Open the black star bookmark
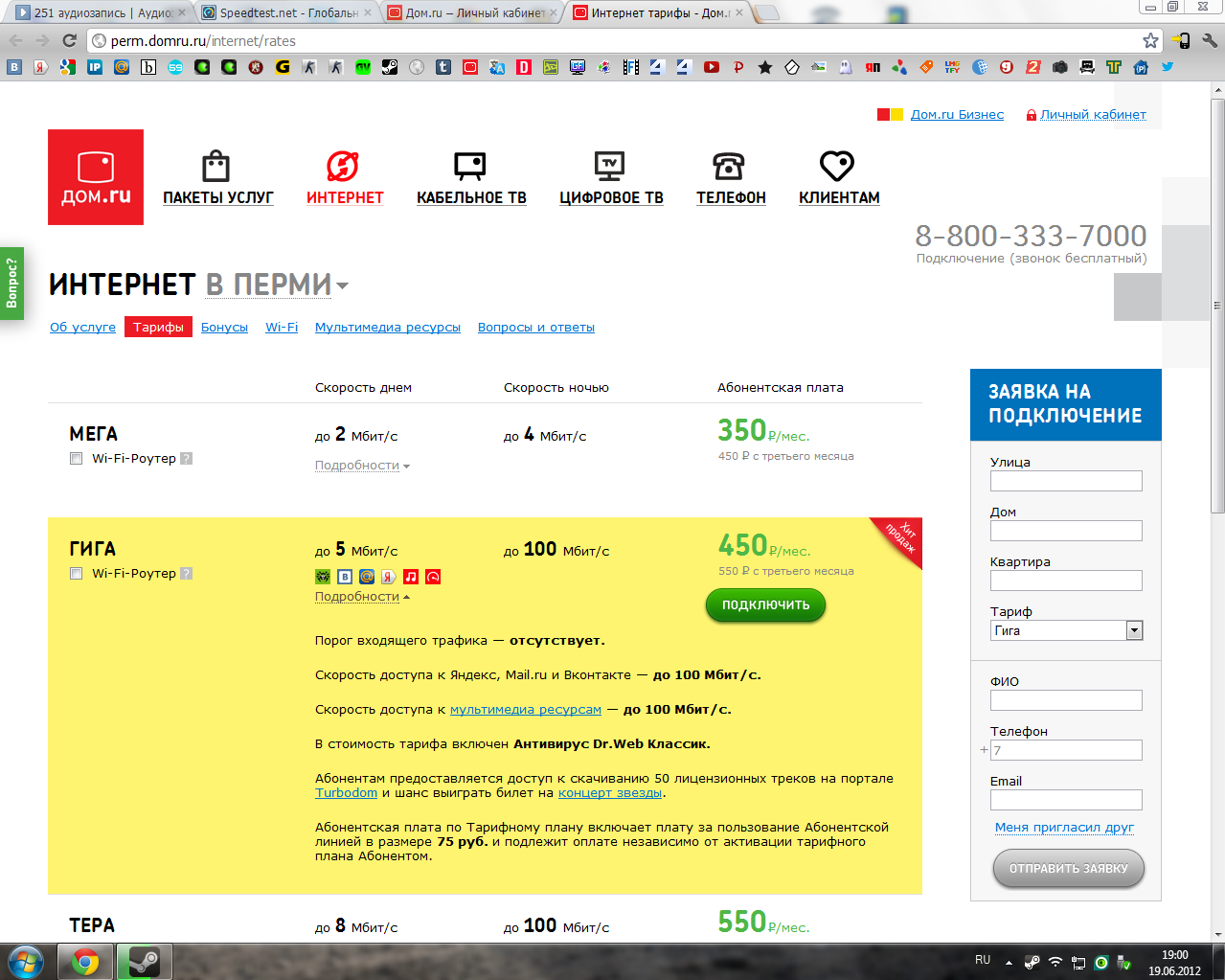Viewport: 1225px width, 980px height. pyautogui.click(x=764, y=67)
